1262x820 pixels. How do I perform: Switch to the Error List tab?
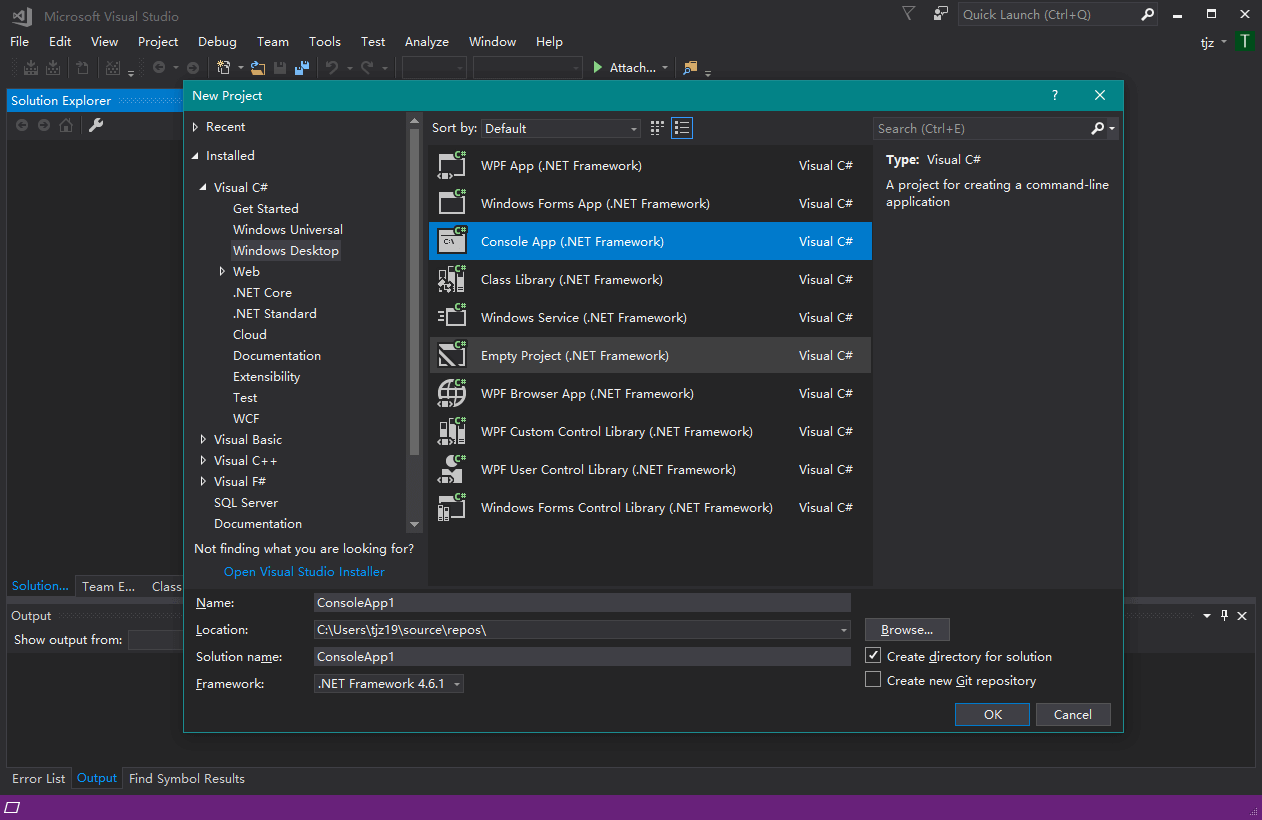pyautogui.click(x=39, y=778)
